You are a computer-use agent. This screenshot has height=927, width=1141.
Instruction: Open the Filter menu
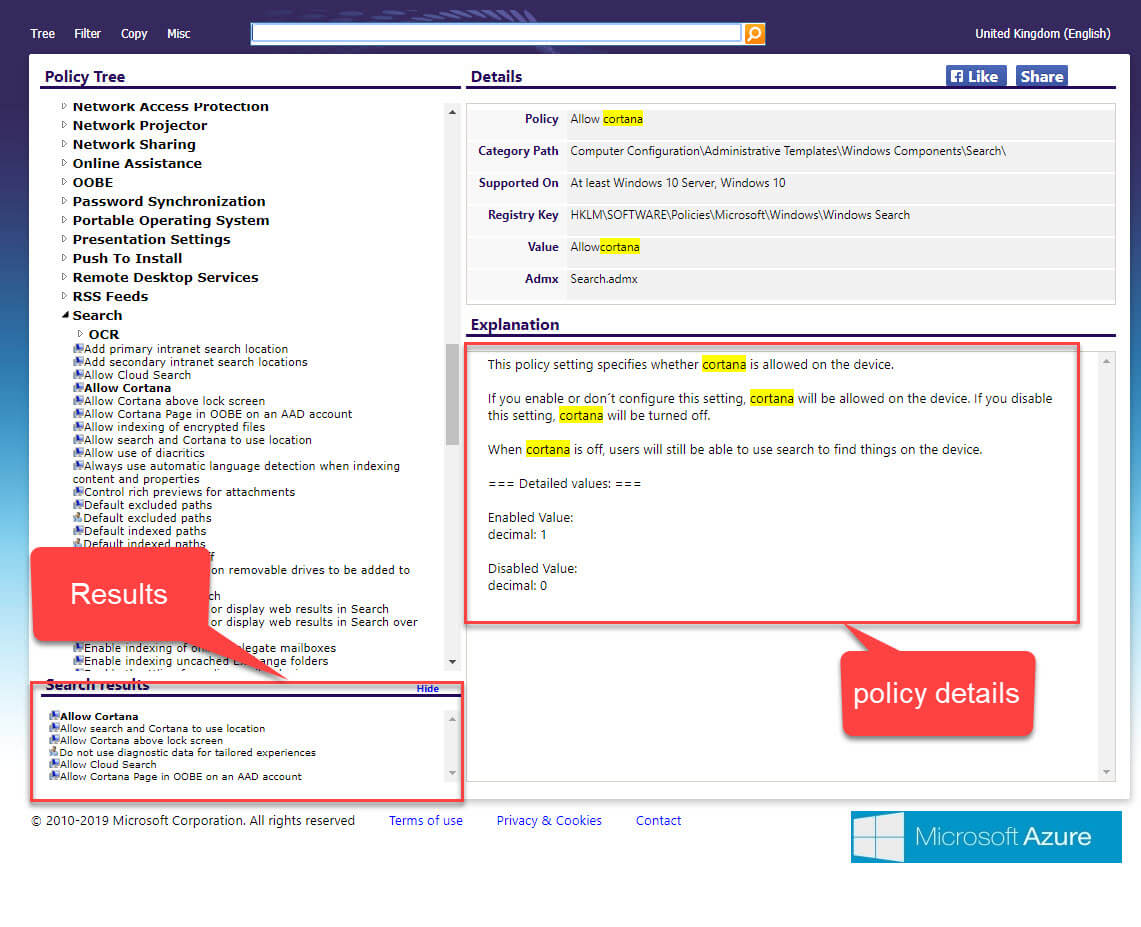pyautogui.click(x=87, y=33)
